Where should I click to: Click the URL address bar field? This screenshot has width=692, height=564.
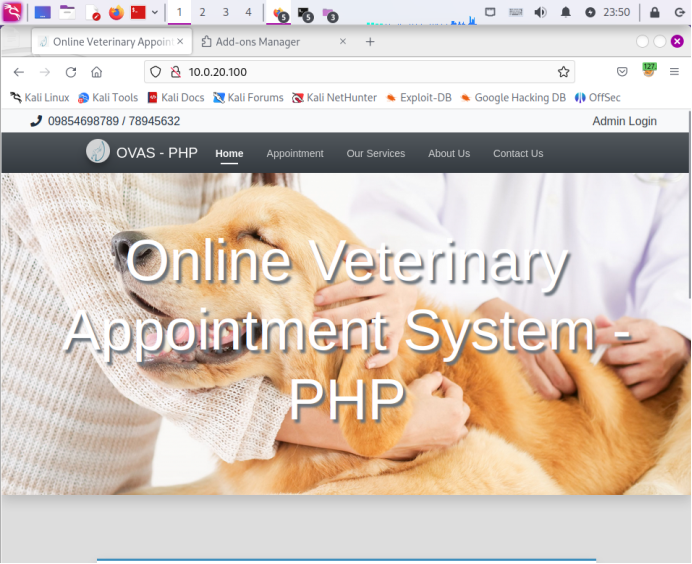pos(360,72)
